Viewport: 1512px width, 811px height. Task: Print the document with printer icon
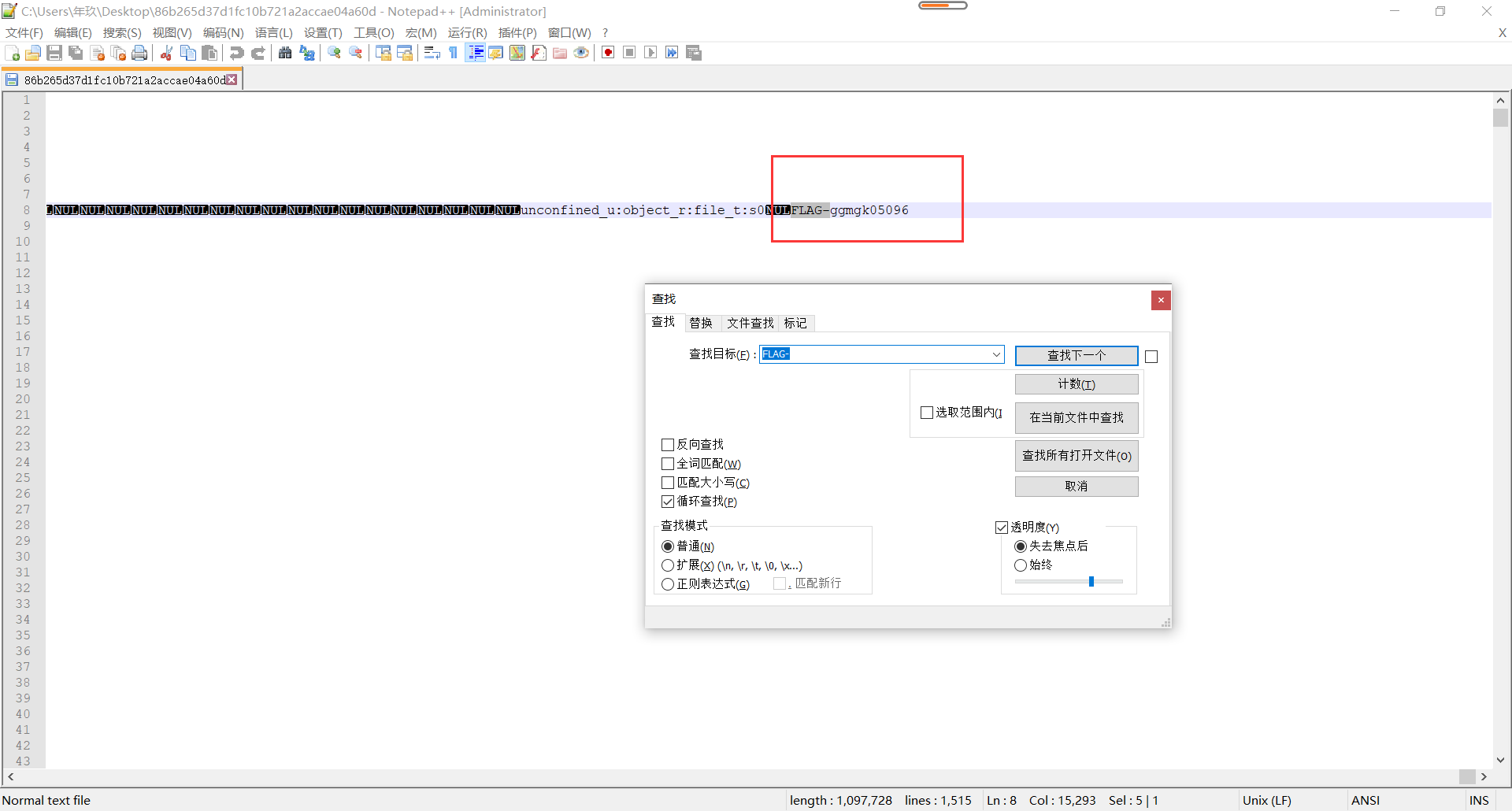139,53
